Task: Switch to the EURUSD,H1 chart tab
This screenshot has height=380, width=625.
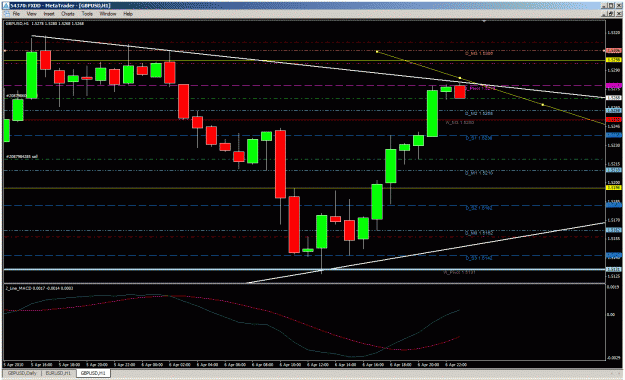Action: click(58, 373)
